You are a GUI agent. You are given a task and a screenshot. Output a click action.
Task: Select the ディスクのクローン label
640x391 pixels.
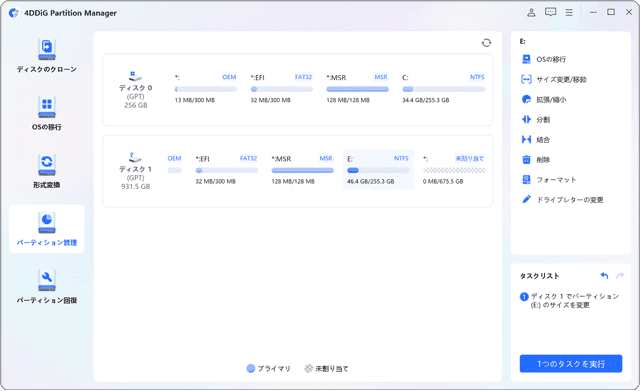[x=47, y=69]
